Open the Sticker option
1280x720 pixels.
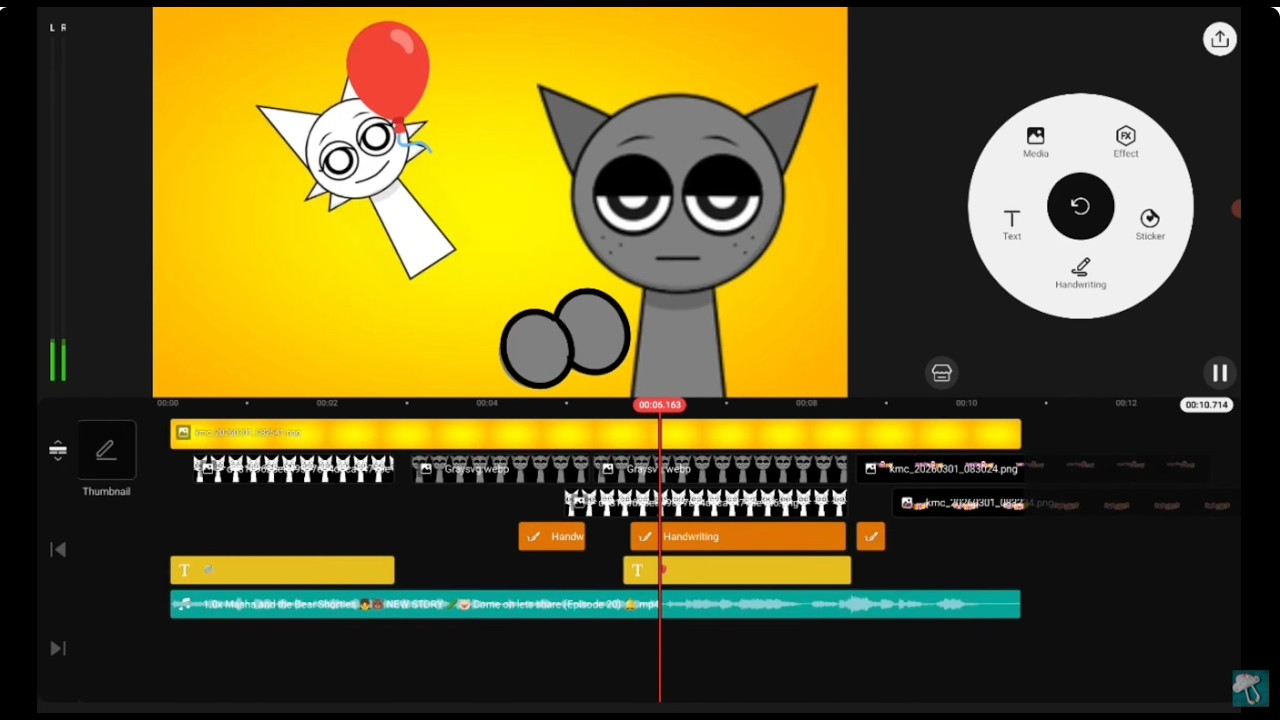(x=1150, y=224)
